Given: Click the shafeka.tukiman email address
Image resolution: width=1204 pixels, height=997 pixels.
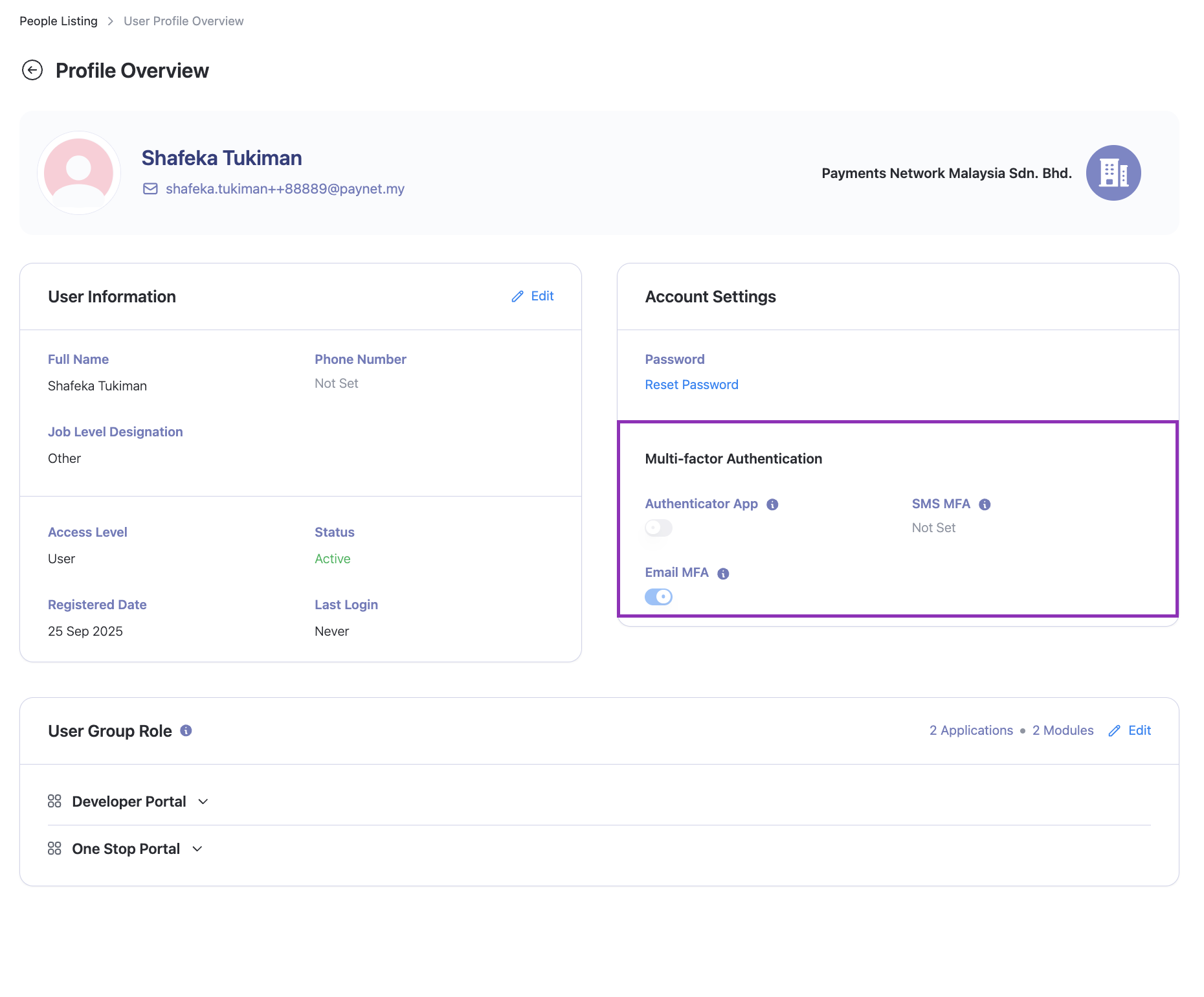Looking at the screenshot, I should [x=285, y=189].
